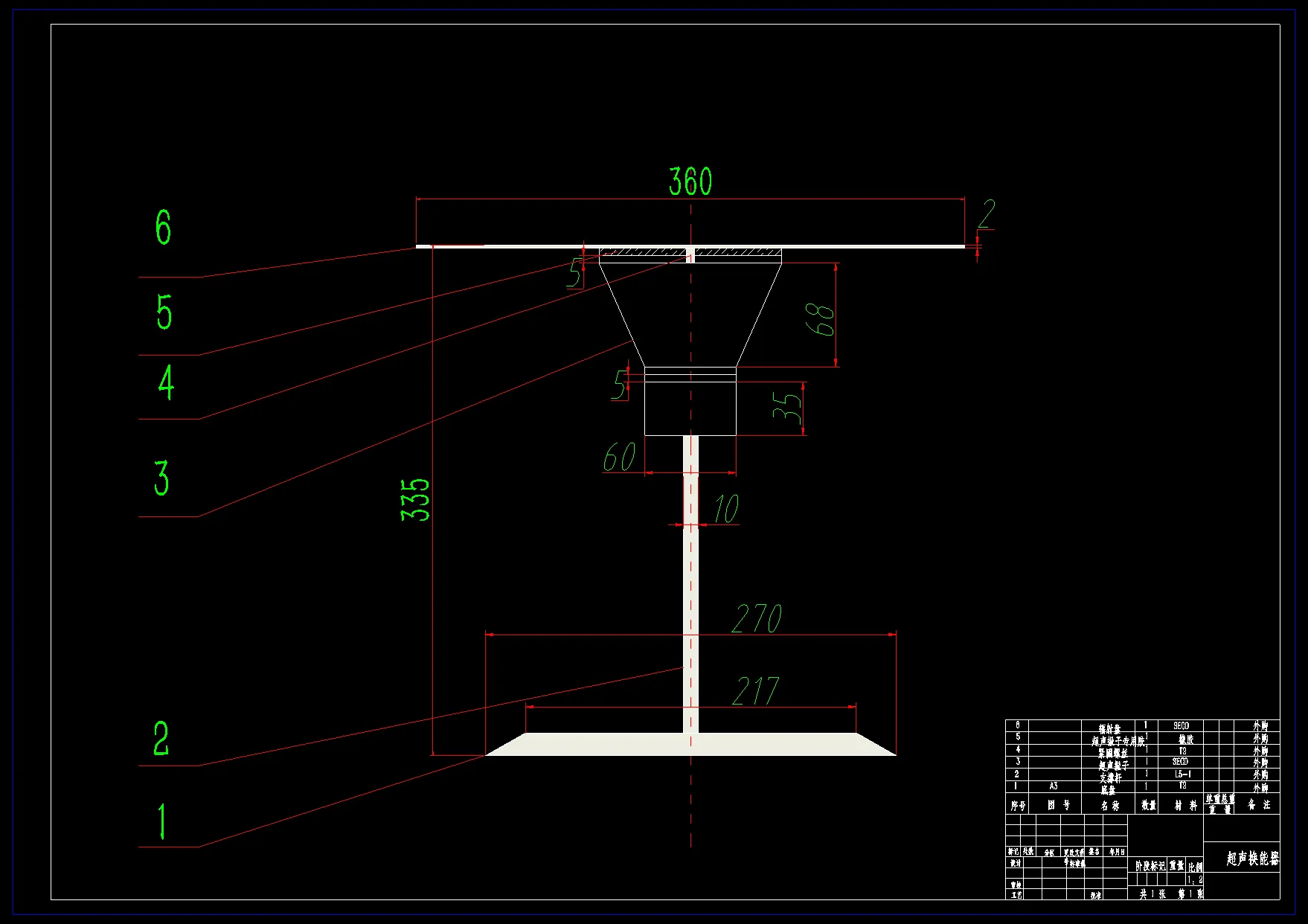Click the L5-1 material cell
The width and height of the screenshot is (1308, 924).
click(x=1182, y=774)
